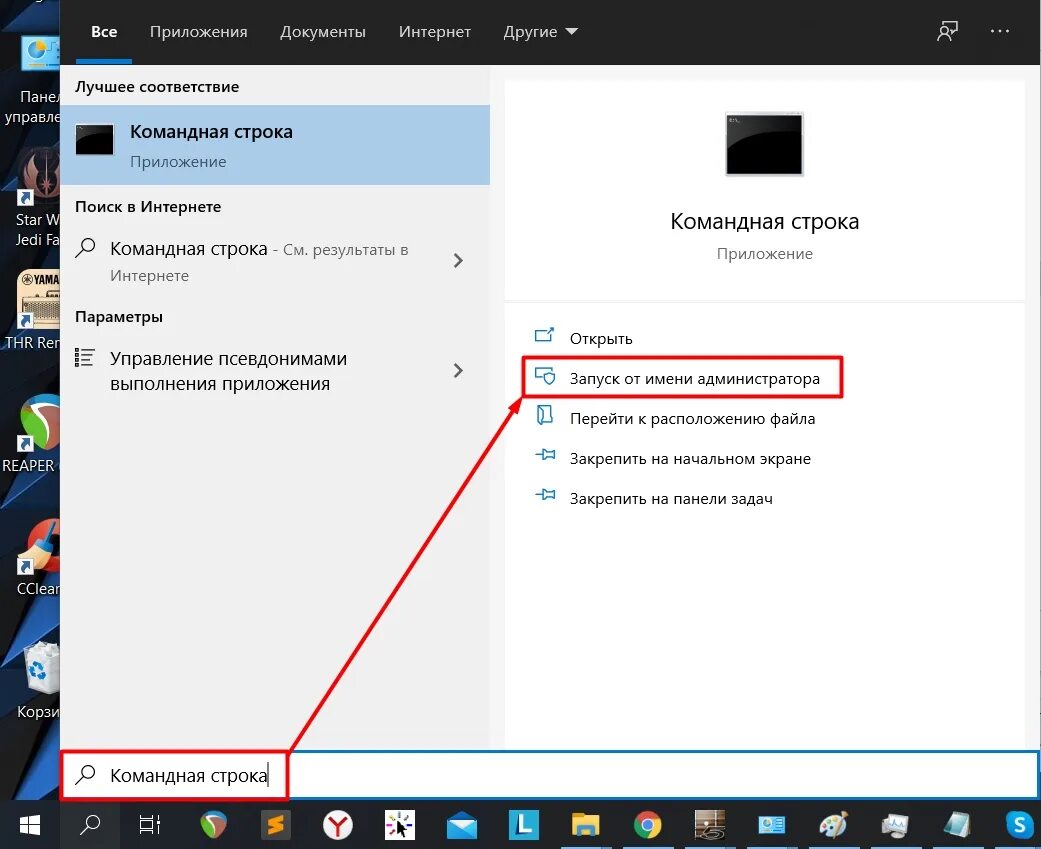Switch to the Все tab
The image size is (1041, 849).
point(104,32)
